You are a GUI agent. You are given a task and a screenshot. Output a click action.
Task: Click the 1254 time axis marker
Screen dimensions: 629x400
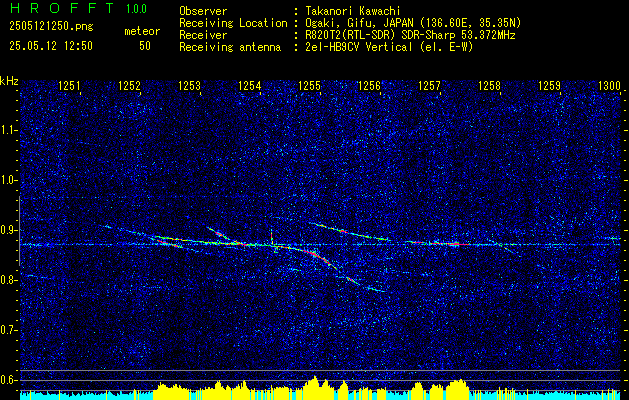tap(250, 85)
